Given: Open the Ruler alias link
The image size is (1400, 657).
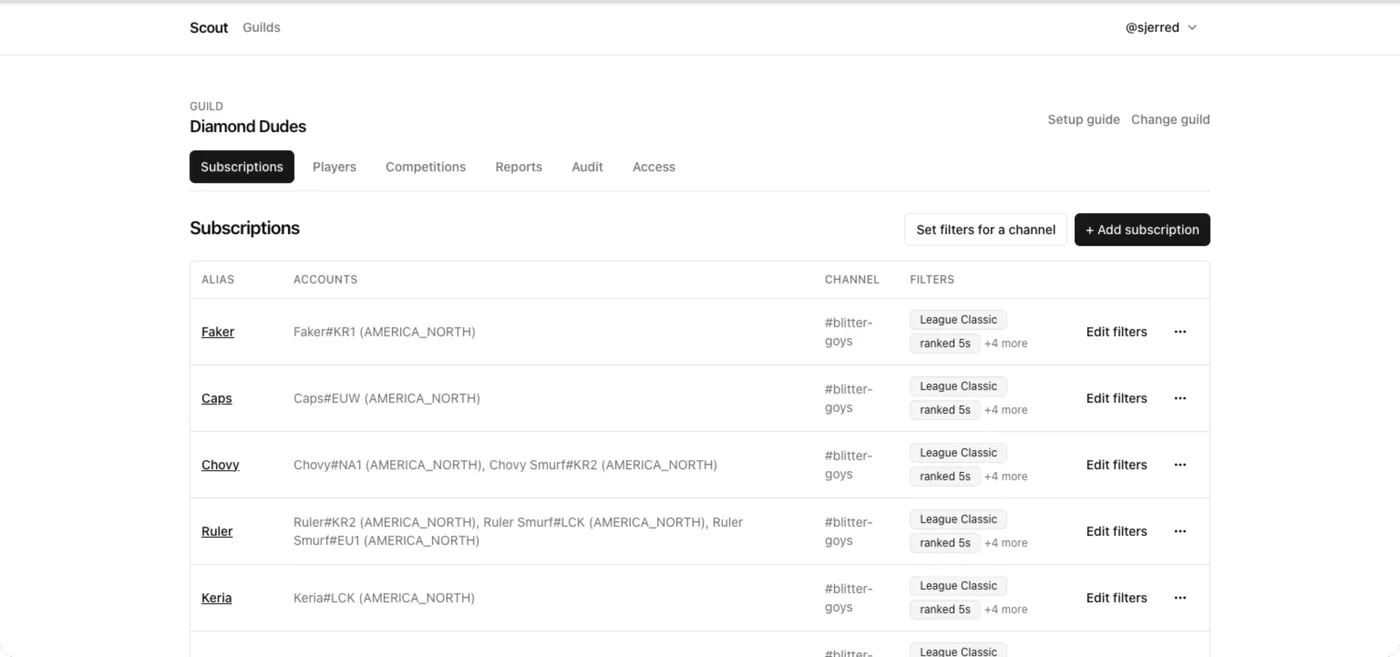Looking at the screenshot, I should (217, 531).
